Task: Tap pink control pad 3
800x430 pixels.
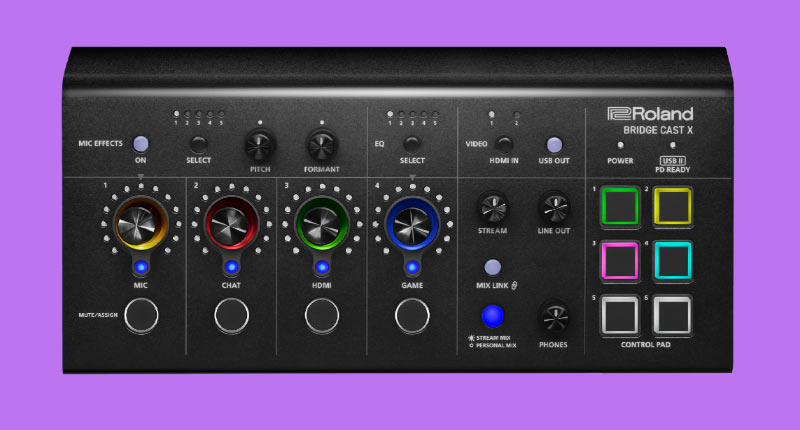Action: (x=620, y=261)
